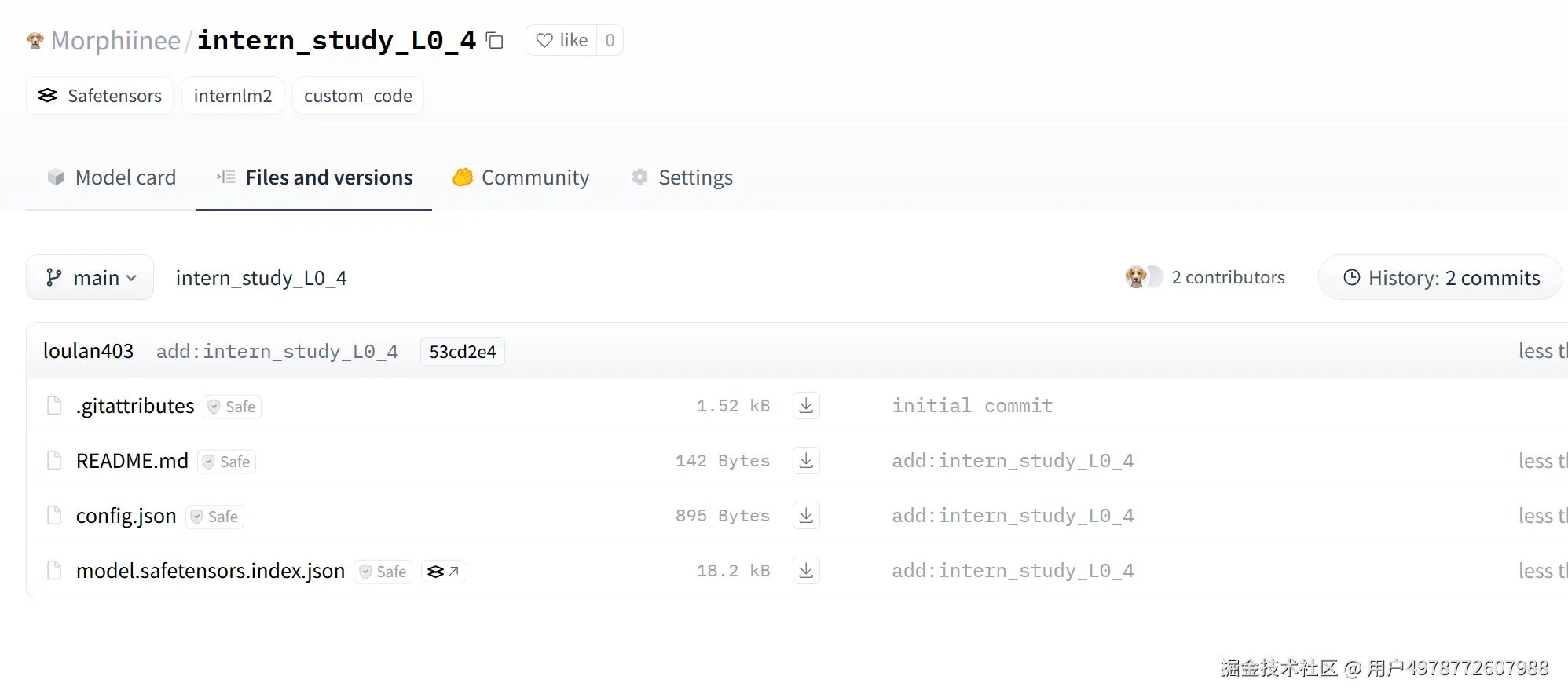
Task: Click the .gitattributes file icon
Action: click(54, 405)
